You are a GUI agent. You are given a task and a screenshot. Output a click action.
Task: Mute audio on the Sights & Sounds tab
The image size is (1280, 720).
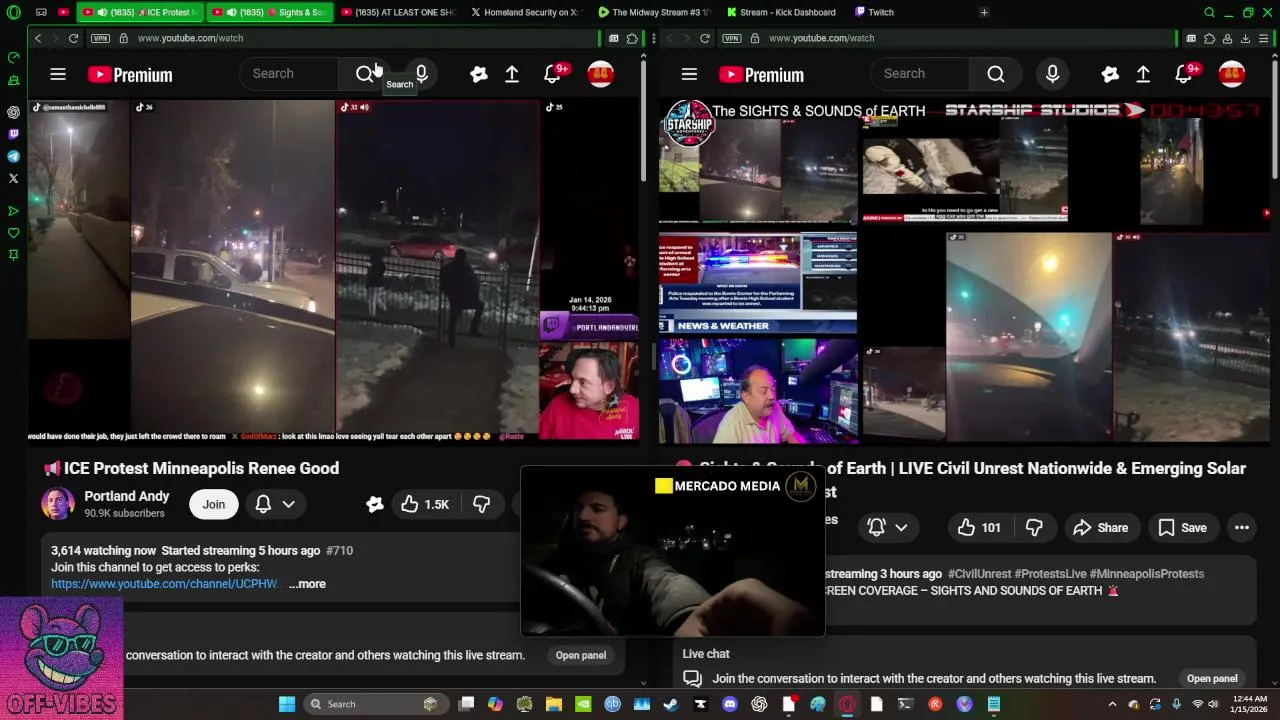pos(231,12)
